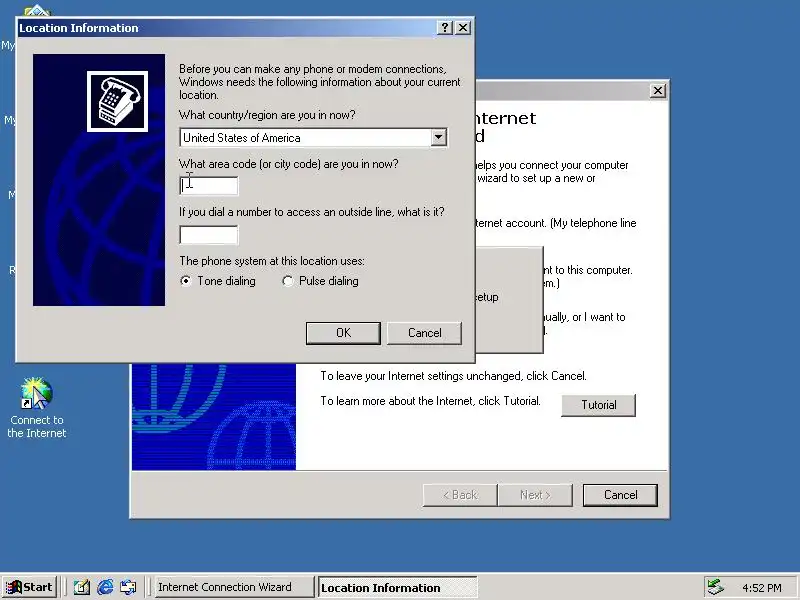
Task: Click Cancel in Internet Connection Wizard
Action: point(620,495)
